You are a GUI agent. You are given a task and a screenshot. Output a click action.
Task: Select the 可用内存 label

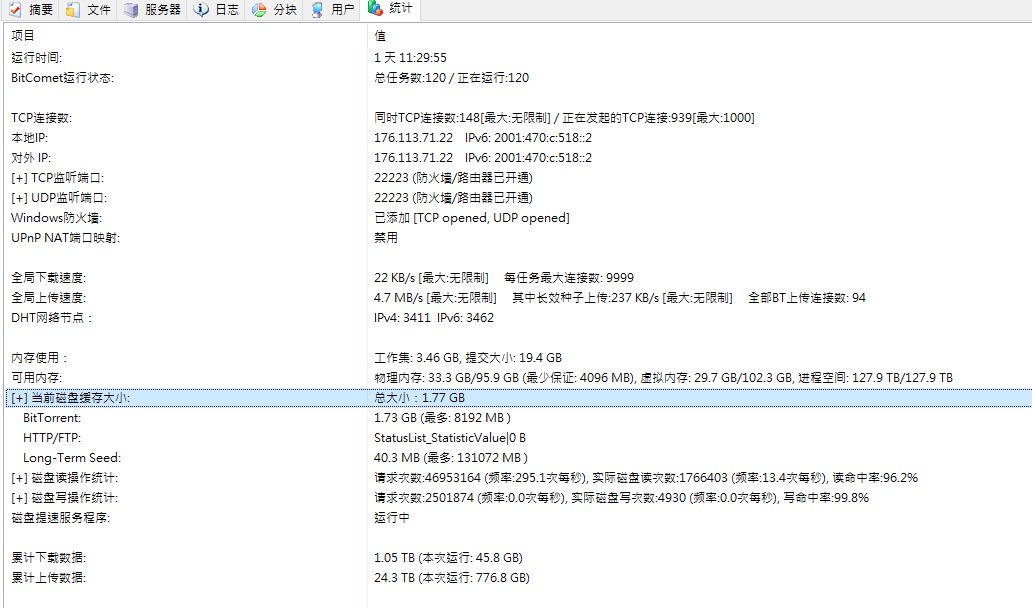click(37, 378)
